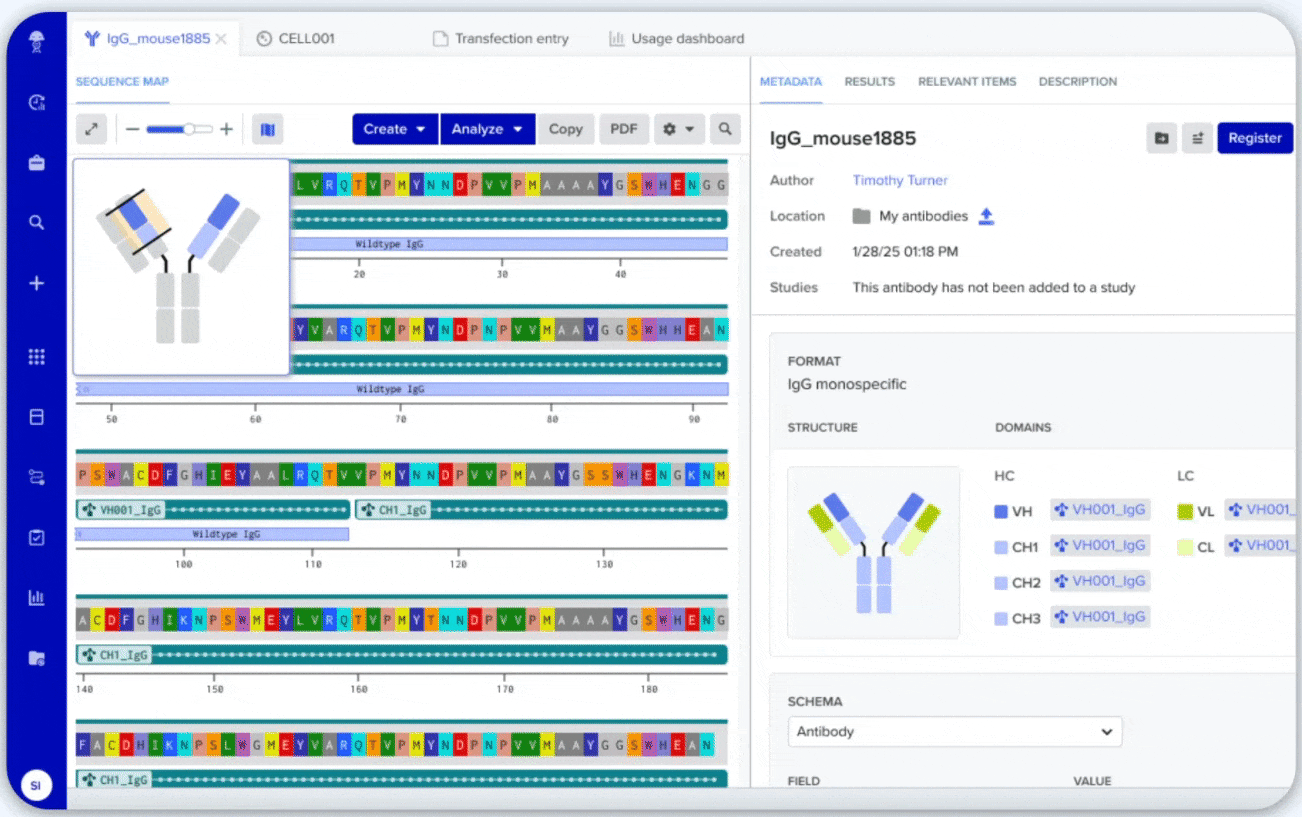Close the IgG_mouse1885 tab
This screenshot has height=817, width=1302.
click(x=221, y=39)
